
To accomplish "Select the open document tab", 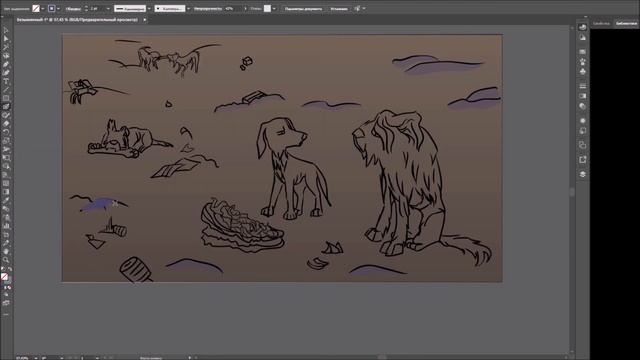I will click(78, 19).
